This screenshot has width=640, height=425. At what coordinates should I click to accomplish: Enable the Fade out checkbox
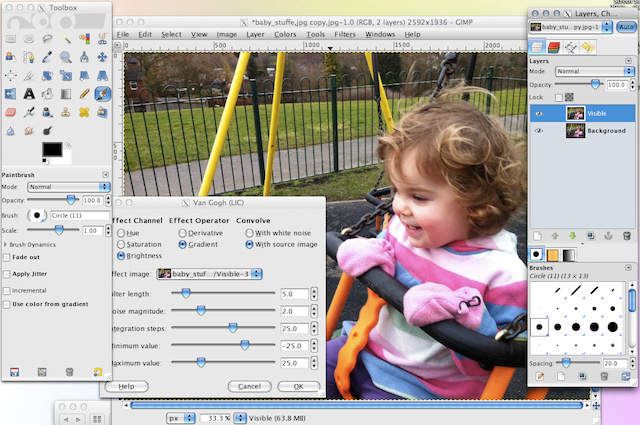coord(8,256)
